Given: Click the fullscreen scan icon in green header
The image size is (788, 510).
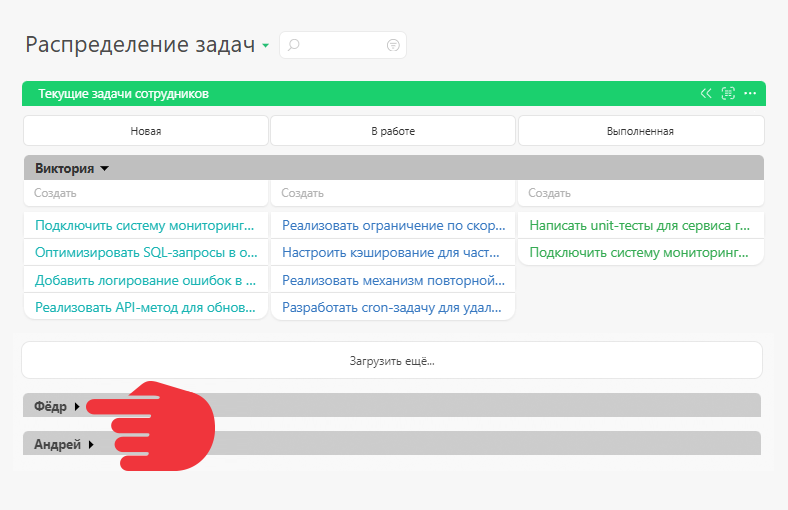Looking at the screenshot, I should (728, 93).
